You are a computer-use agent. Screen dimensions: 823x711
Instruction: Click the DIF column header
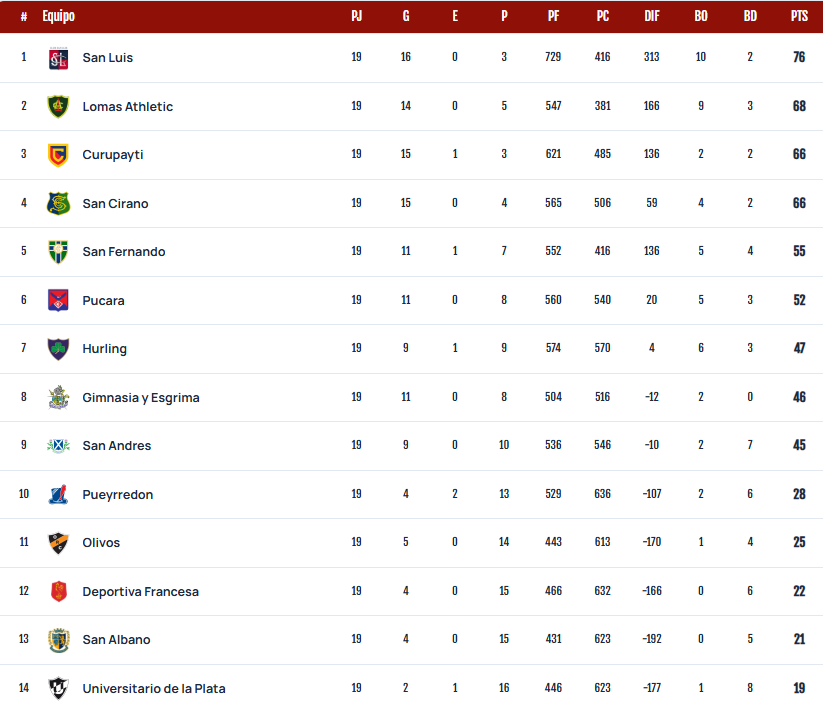point(652,16)
